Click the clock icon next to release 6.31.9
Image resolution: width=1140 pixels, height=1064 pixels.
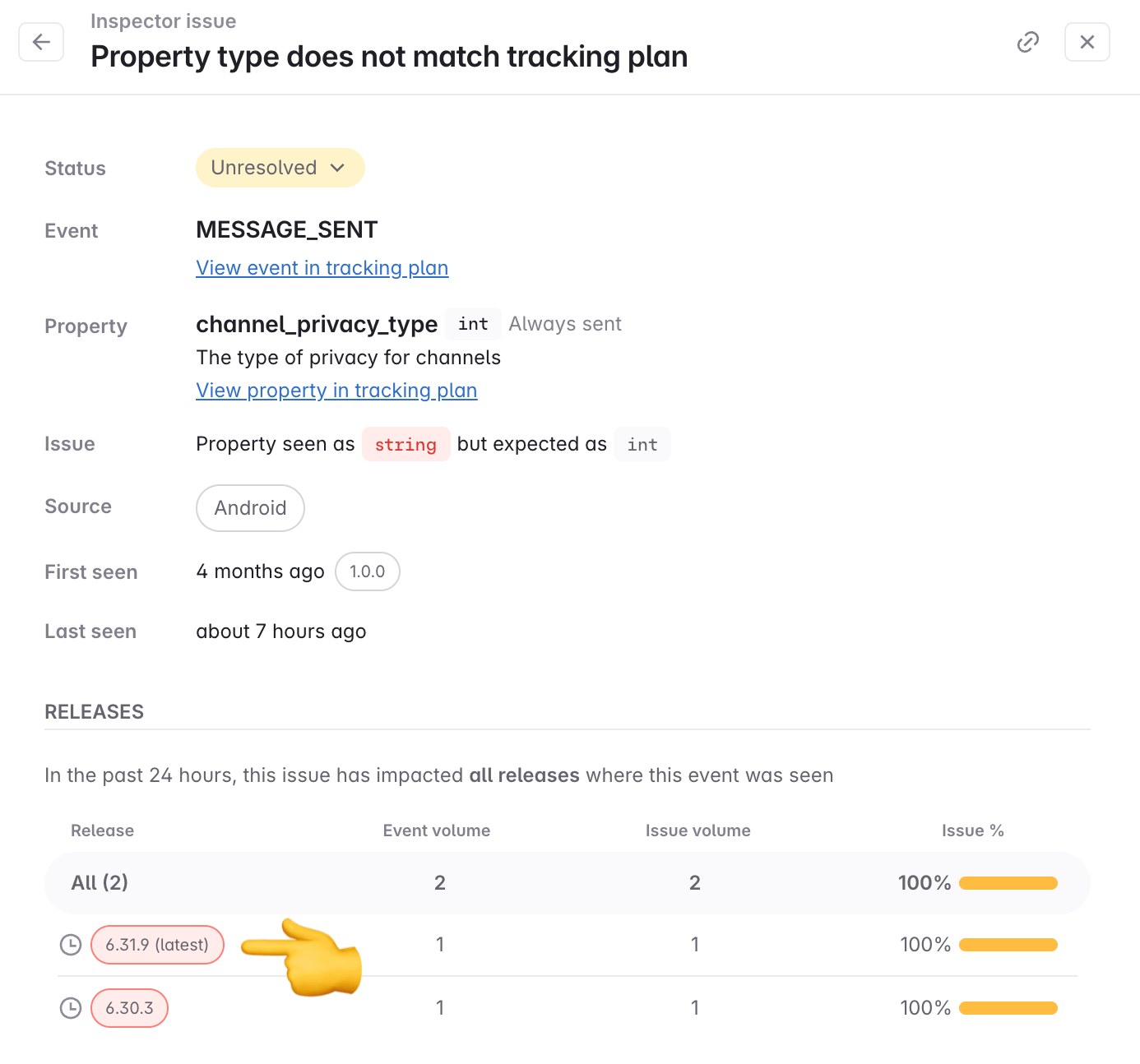(70, 945)
